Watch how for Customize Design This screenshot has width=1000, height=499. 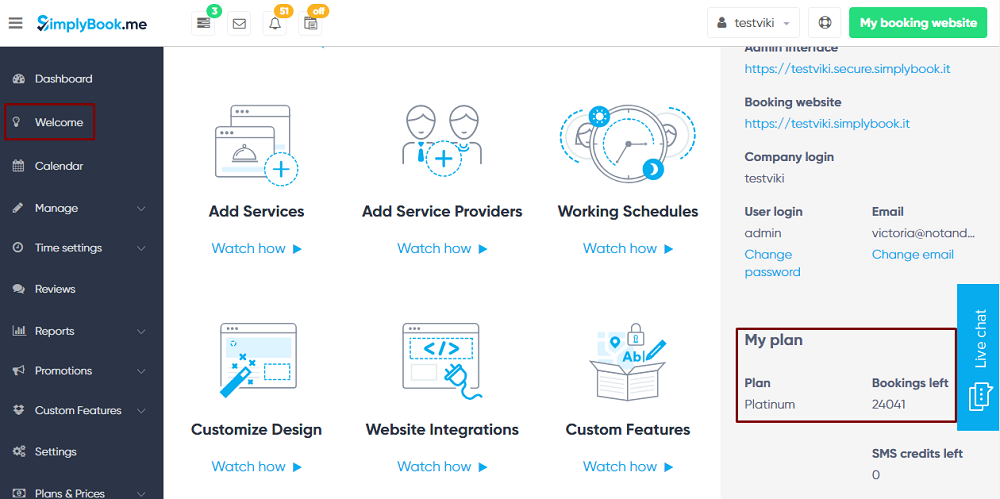(x=256, y=466)
